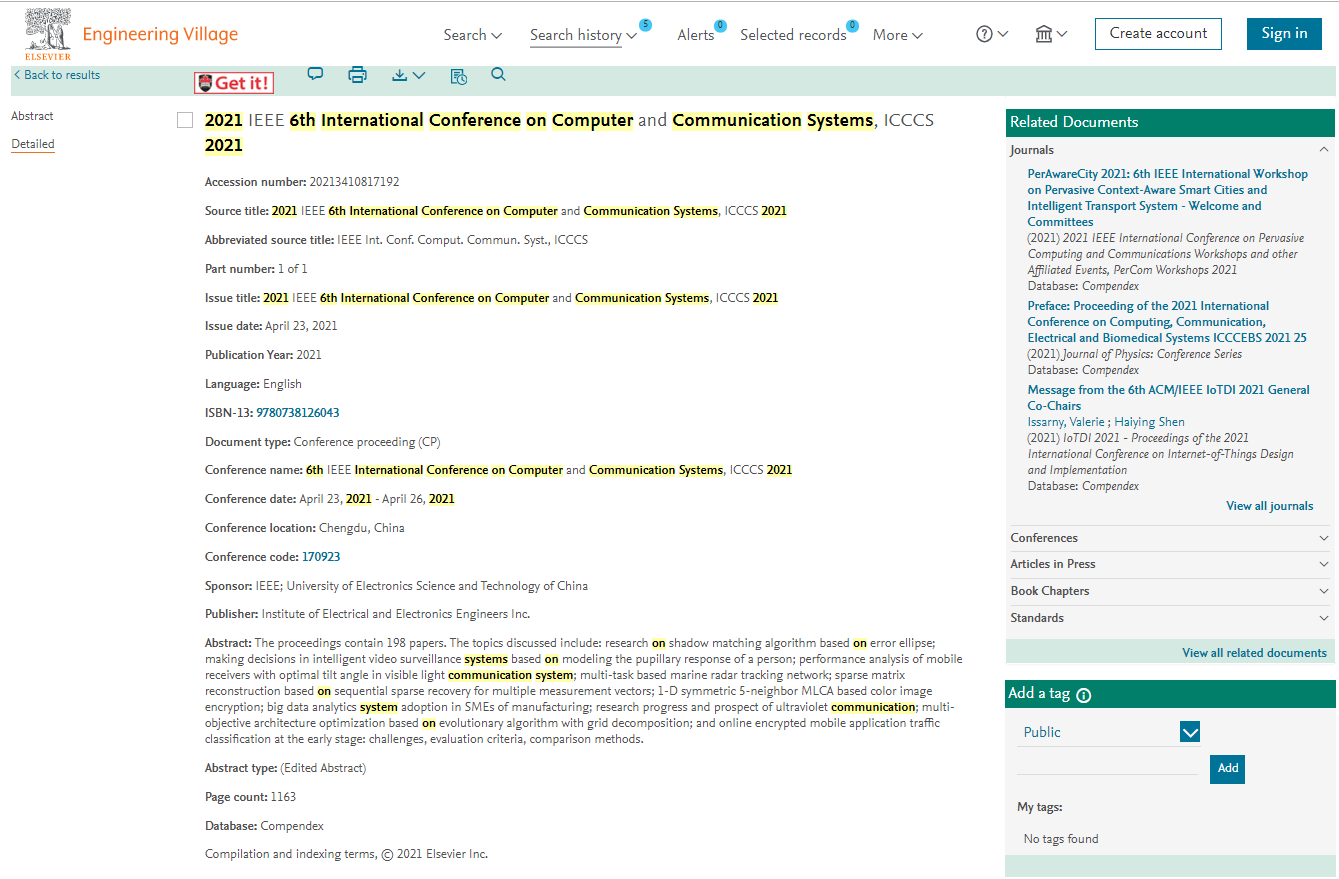Click the Related Documents panel header
Image resolution: width=1339 pixels, height=879 pixels.
pyautogui.click(x=1170, y=122)
